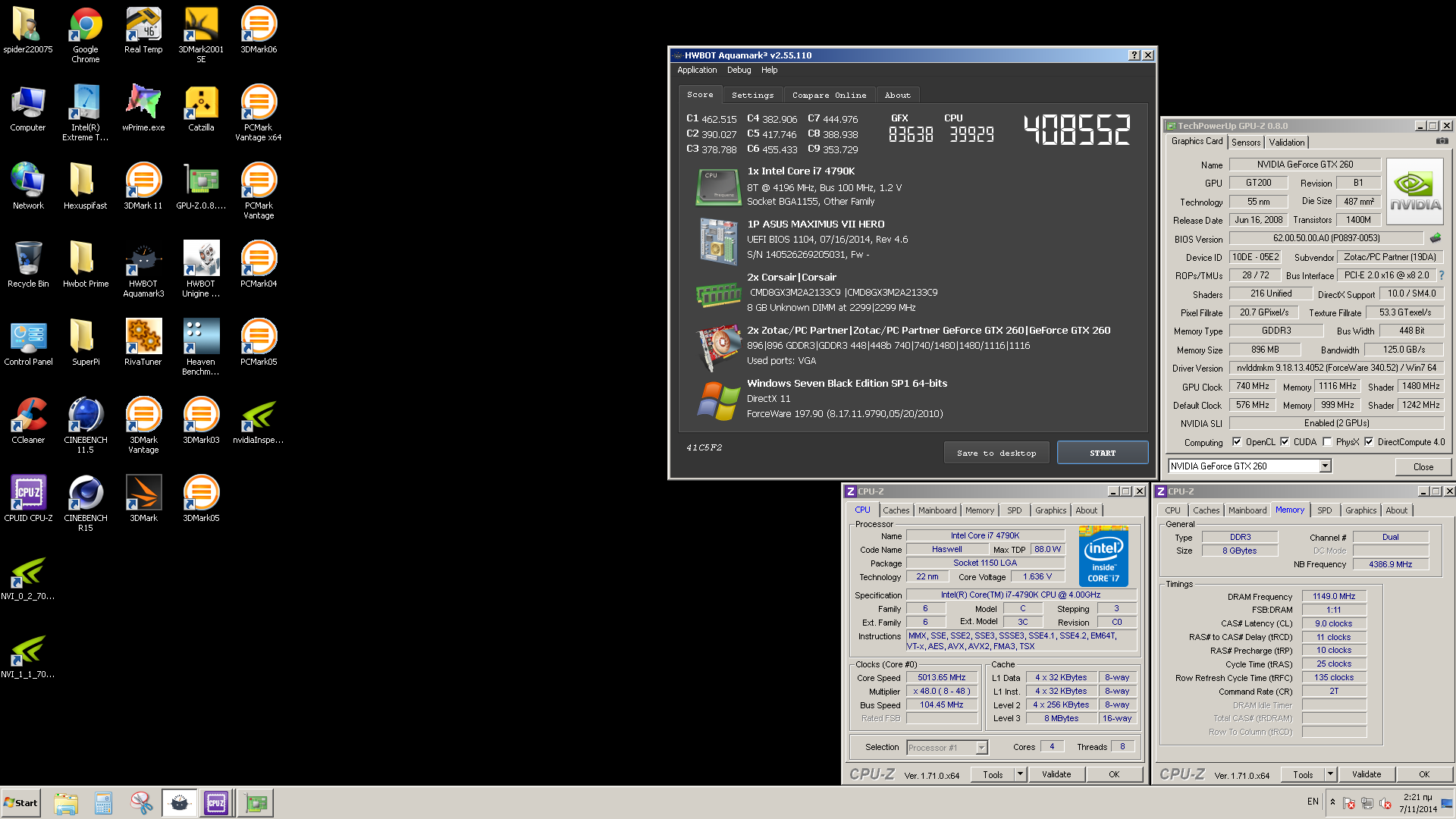Show hidden tray icons arrow
The width and height of the screenshot is (1456, 819).
[1332, 802]
